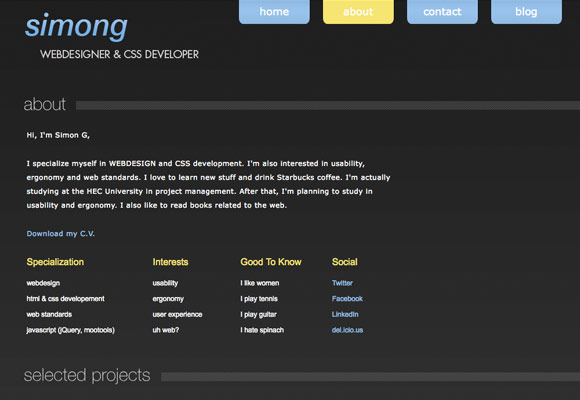The height and width of the screenshot is (400, 580).
Task: Go to the contact tab
Action: point(442,11)
